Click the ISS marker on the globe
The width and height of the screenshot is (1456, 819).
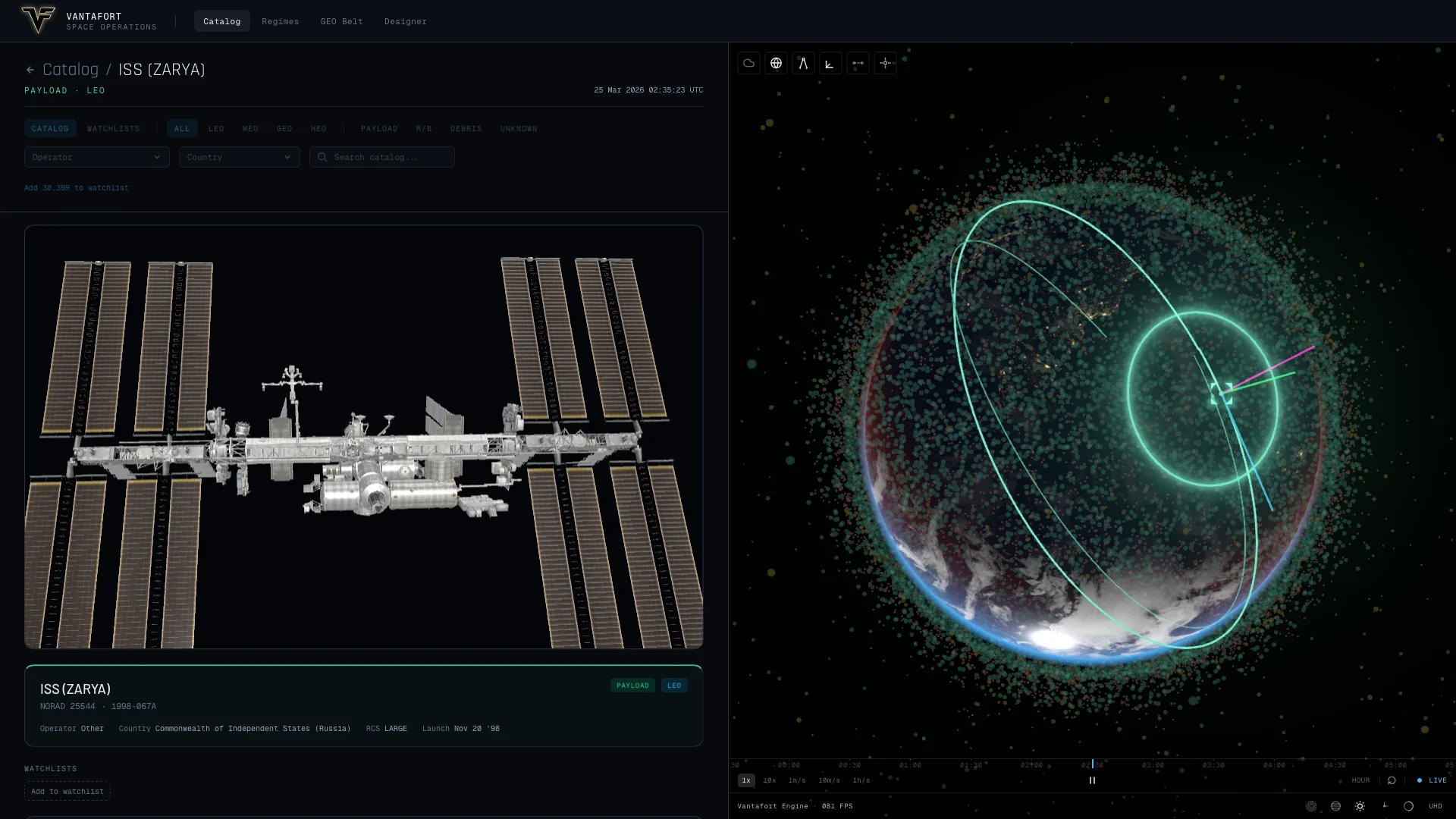click(x=1221, y=393)
